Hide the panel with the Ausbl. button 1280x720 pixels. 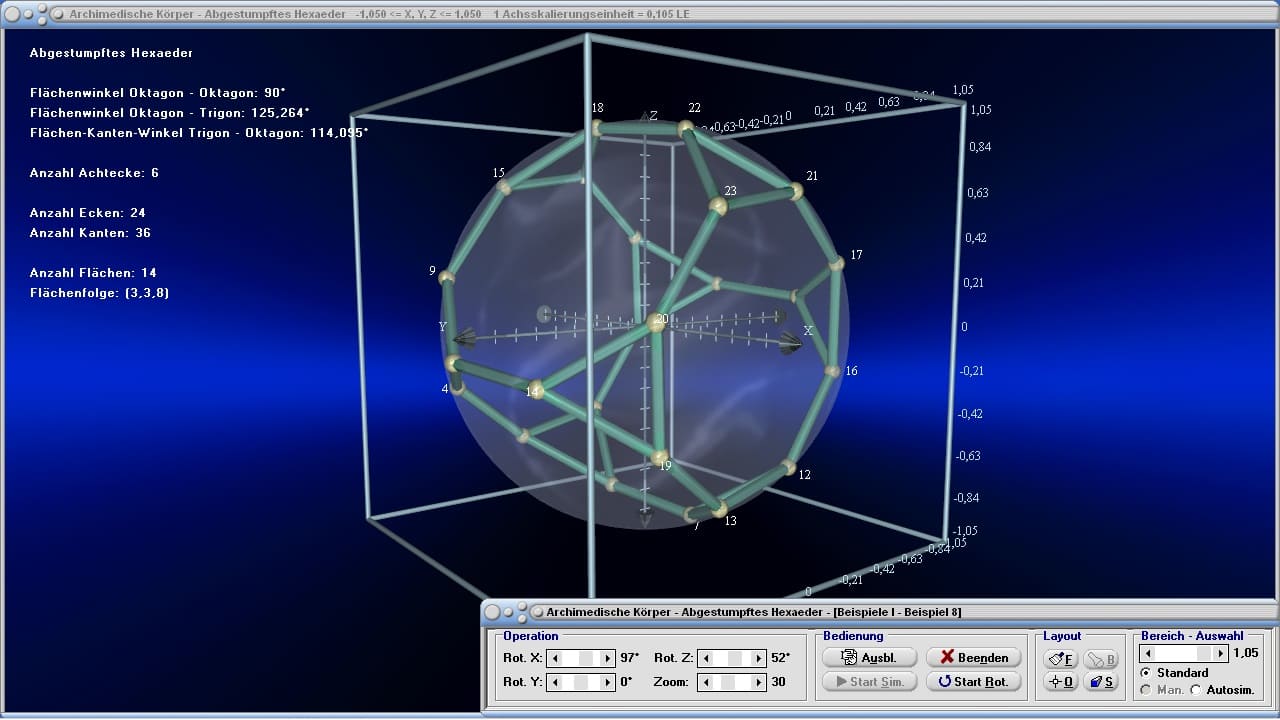869,657
